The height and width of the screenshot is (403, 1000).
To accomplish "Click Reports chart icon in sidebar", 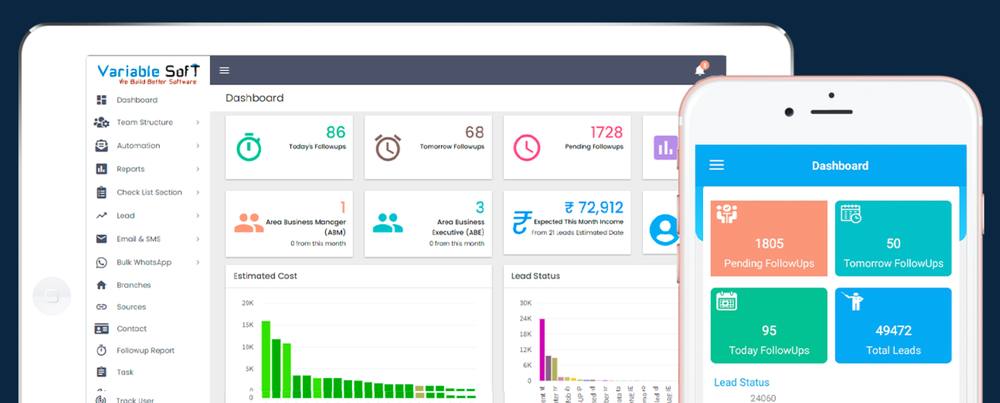I will [x=101, y=169].
